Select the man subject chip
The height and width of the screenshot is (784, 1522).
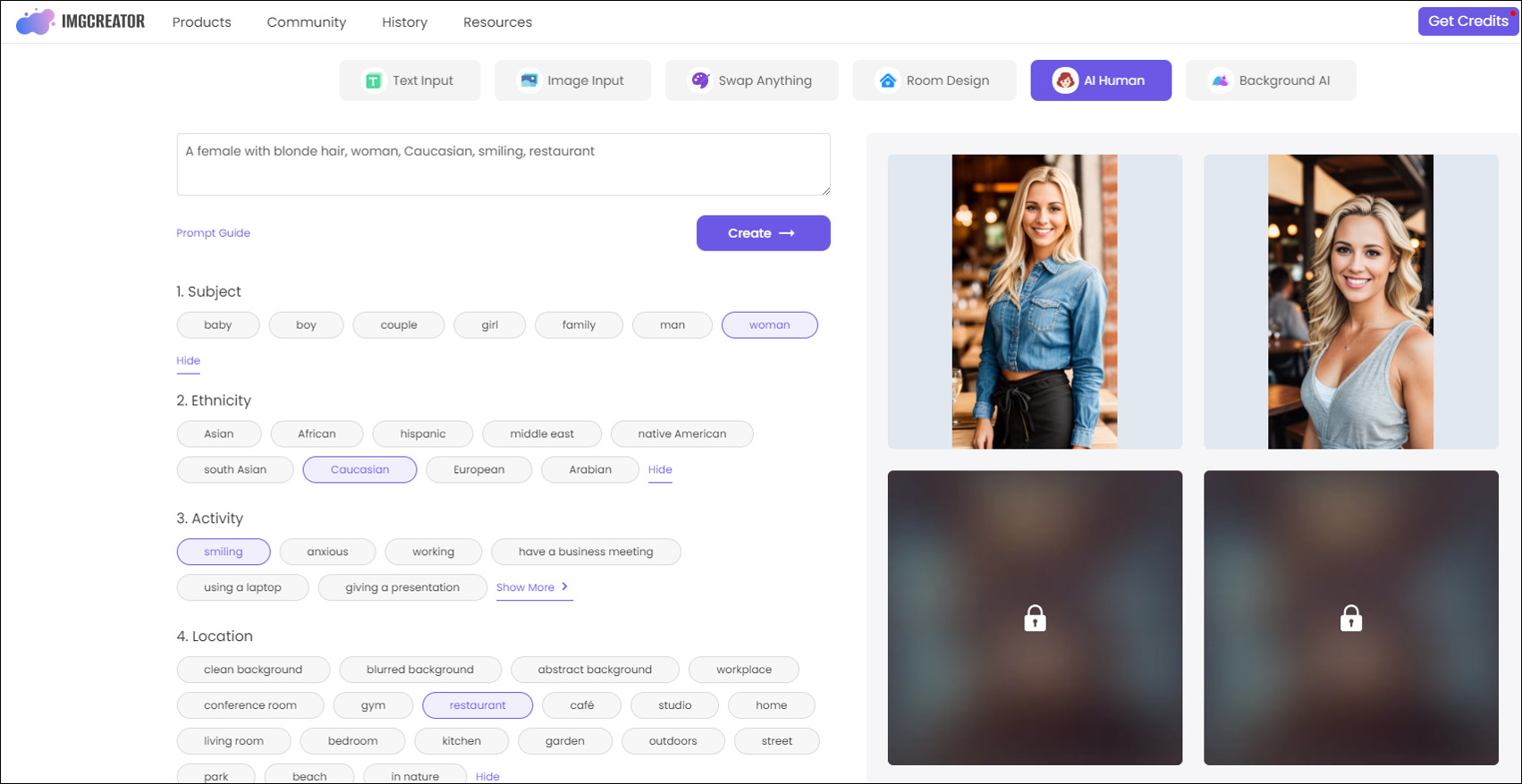(x=672, y=325)
